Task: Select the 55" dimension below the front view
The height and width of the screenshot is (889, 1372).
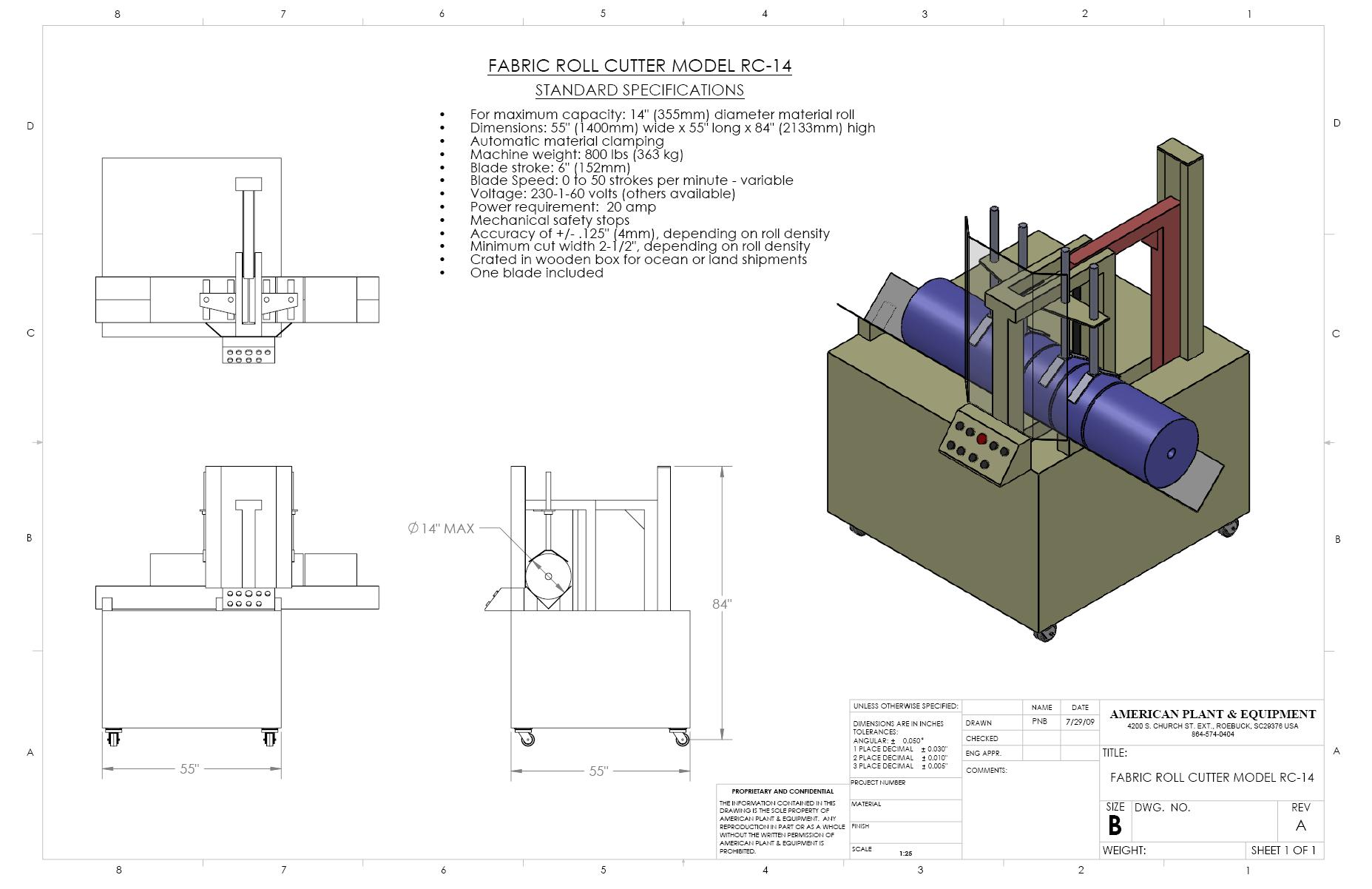Action: tap(189, 769)
